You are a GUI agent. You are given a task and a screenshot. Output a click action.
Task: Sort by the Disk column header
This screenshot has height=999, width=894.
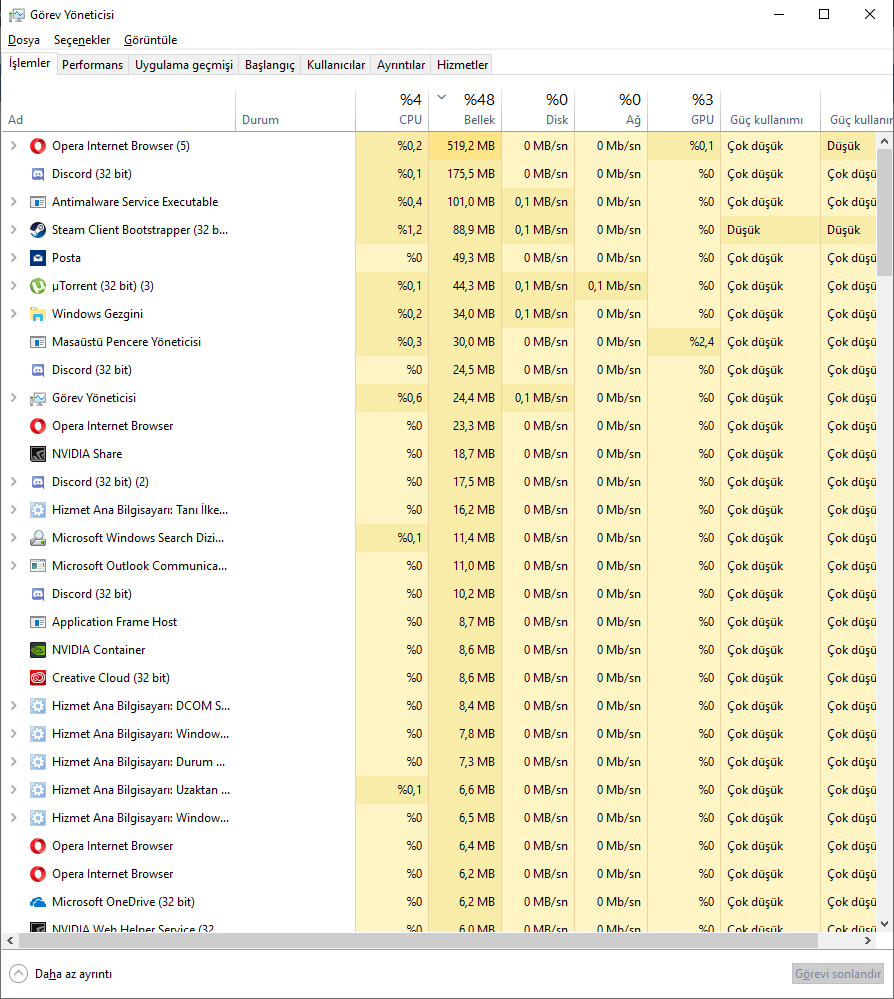point(538,110)
